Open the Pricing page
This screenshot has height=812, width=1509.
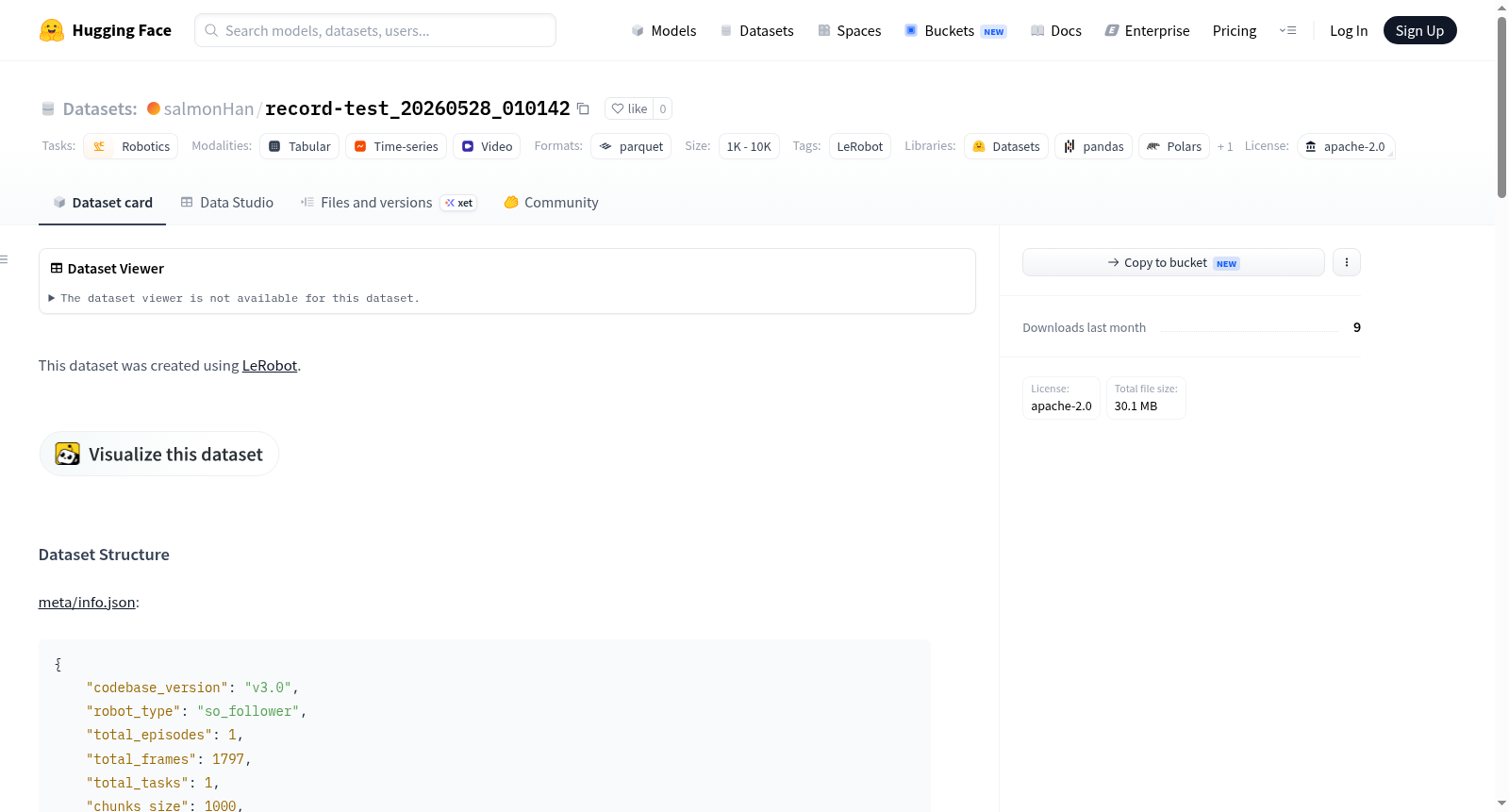click(1235, 30)
